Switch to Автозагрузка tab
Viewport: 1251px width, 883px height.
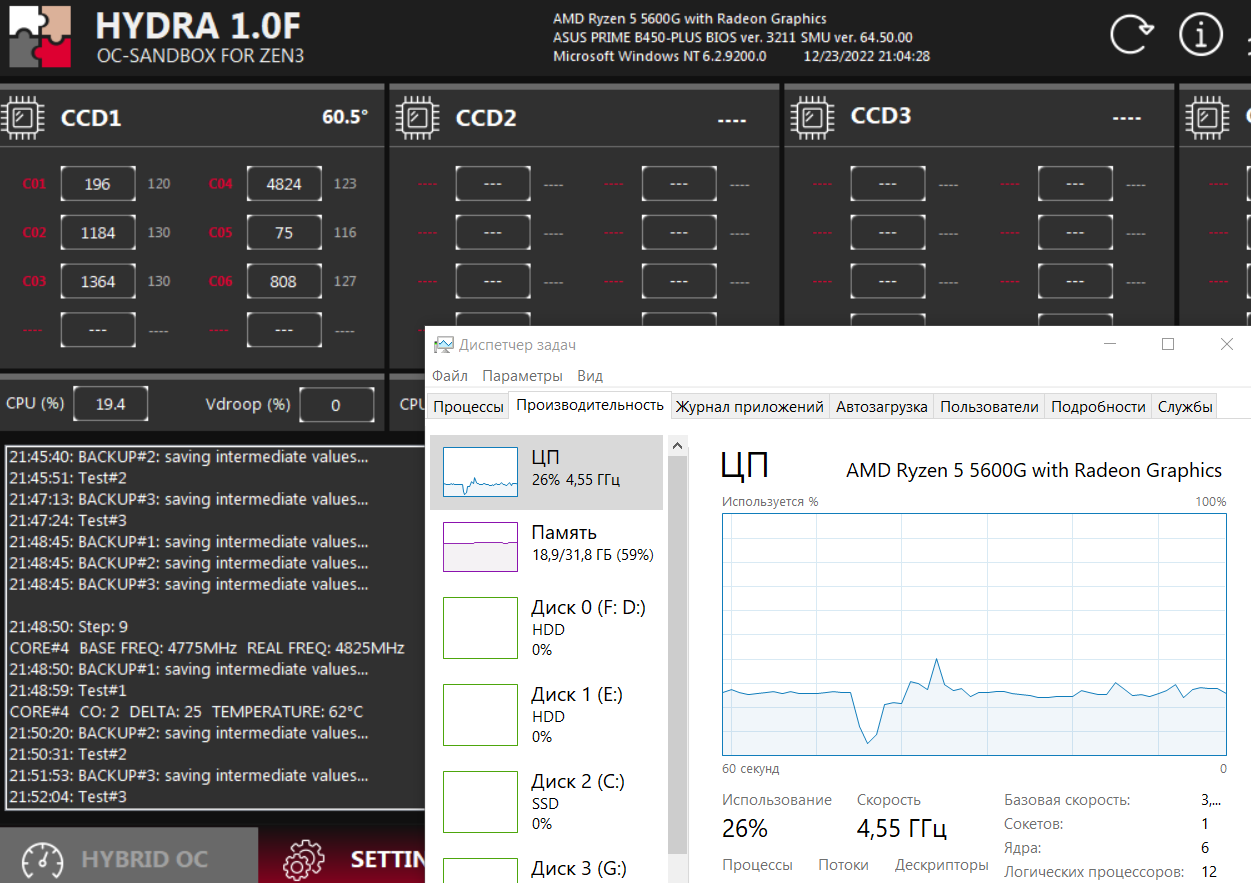coord(881,406)
